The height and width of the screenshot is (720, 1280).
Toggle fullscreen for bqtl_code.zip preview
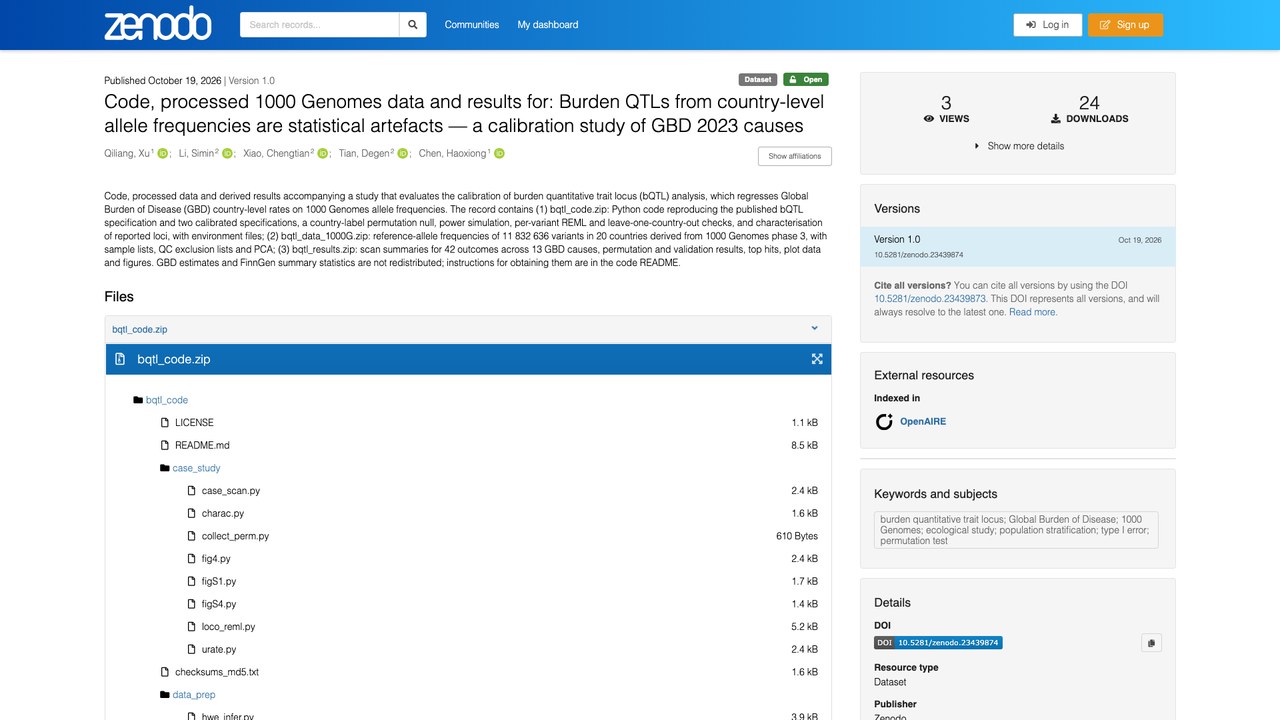pyautogui.click(x=817, y=359)
